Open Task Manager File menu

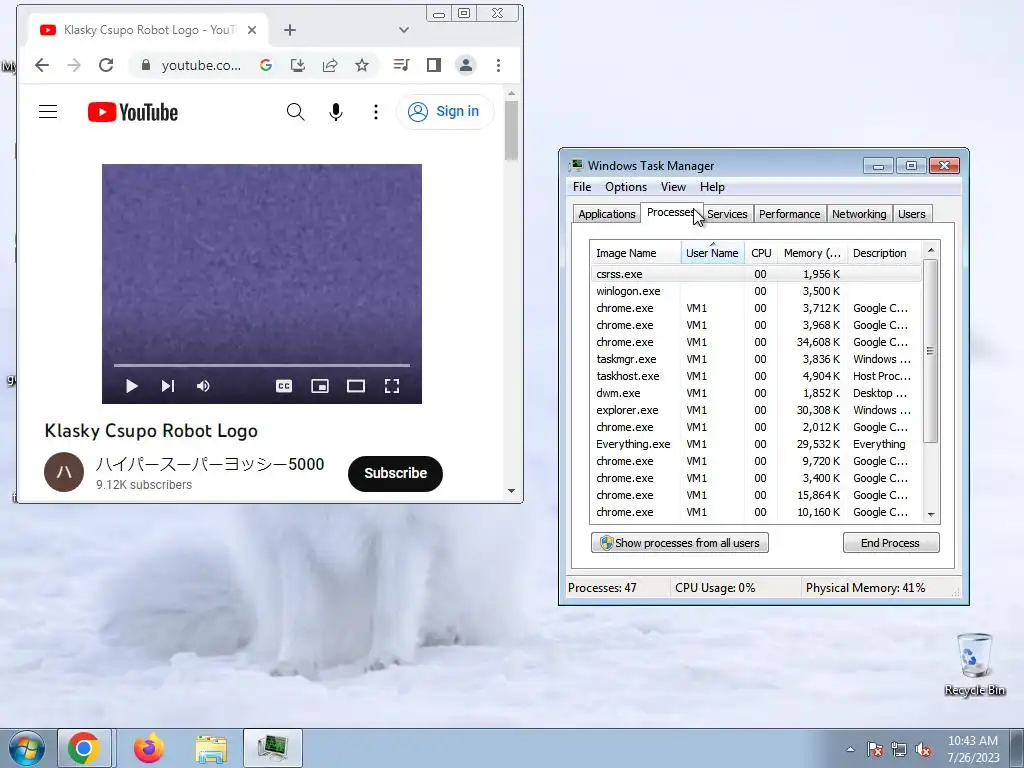coord(582,187)
